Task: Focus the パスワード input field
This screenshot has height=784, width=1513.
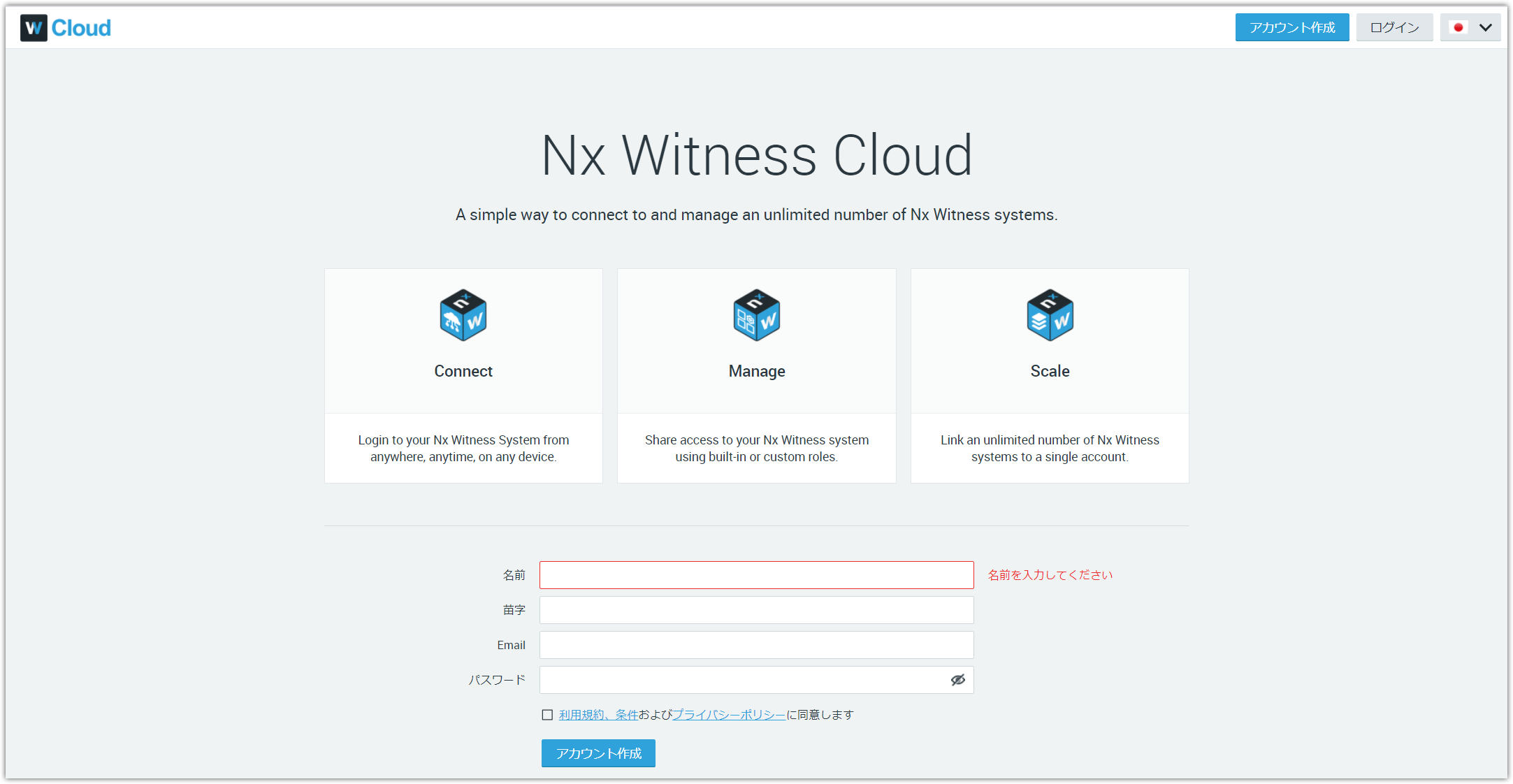Action: 756,680
